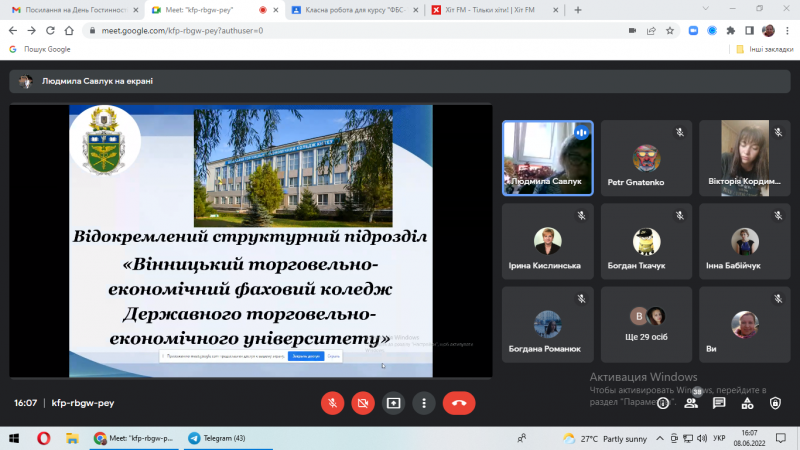Open the Інші закладки folder
Image resolution: width=800 pixels, height=450 pixels.
[764, 49]
